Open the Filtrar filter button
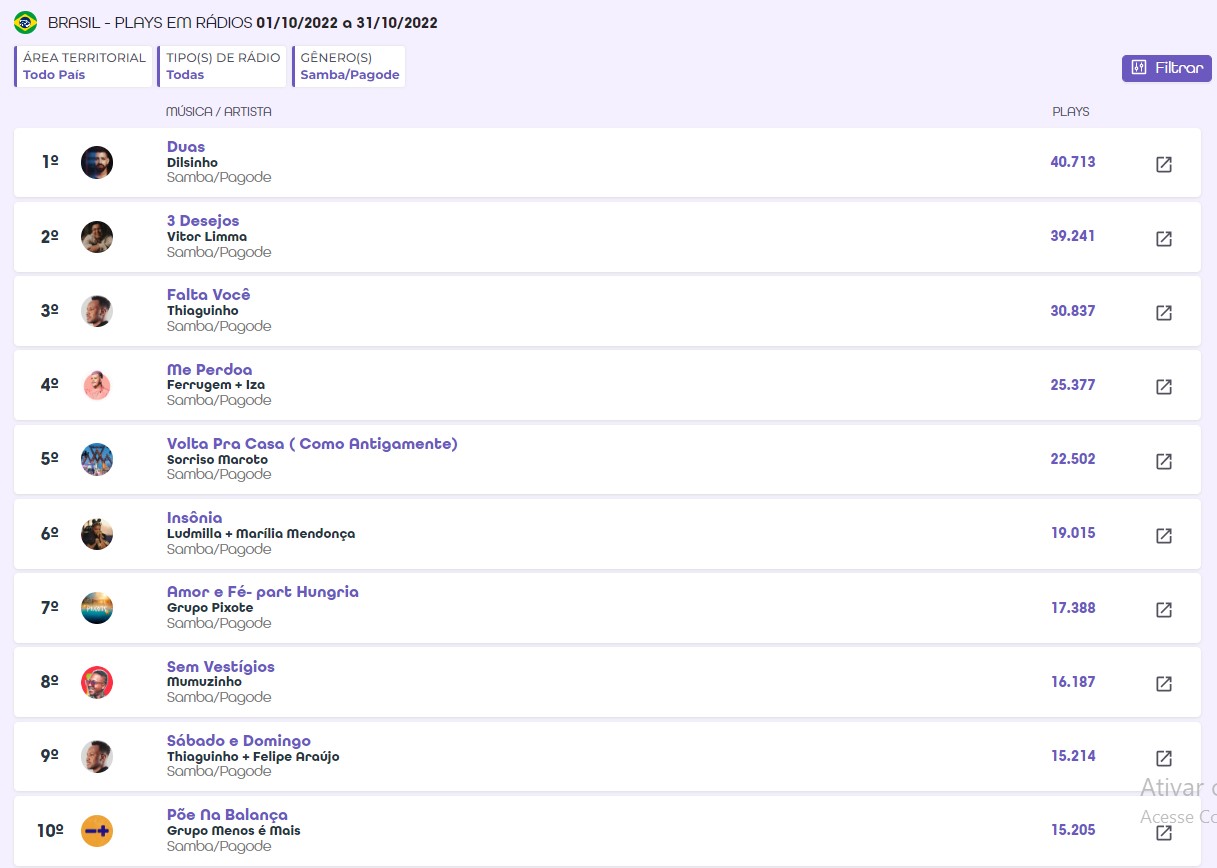This screenshot has width=1217, height=868. pos(1166,69)
